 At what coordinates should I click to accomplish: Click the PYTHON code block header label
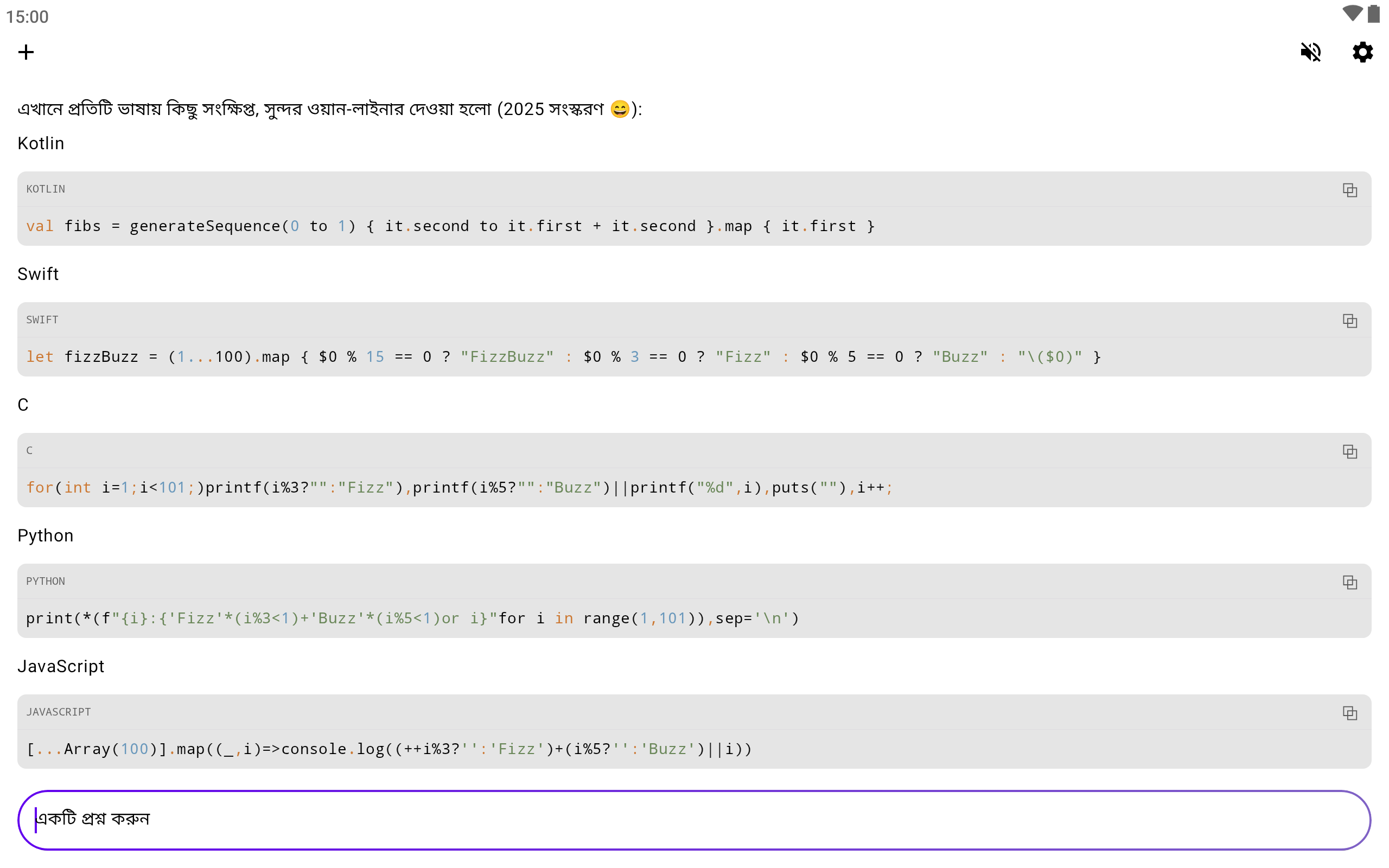(x=46, y=582)
